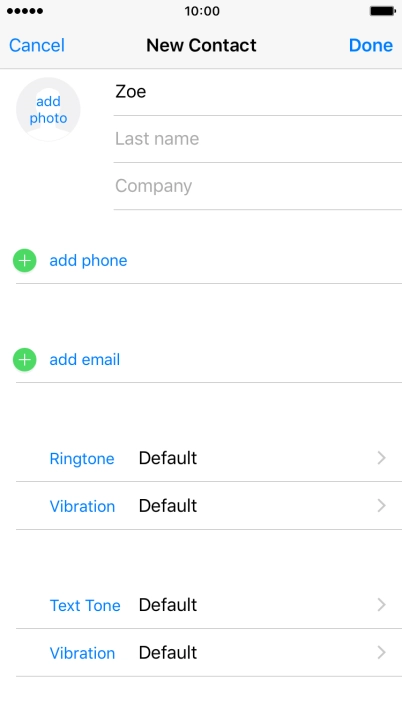Focus the Last name field

point(258,139)
